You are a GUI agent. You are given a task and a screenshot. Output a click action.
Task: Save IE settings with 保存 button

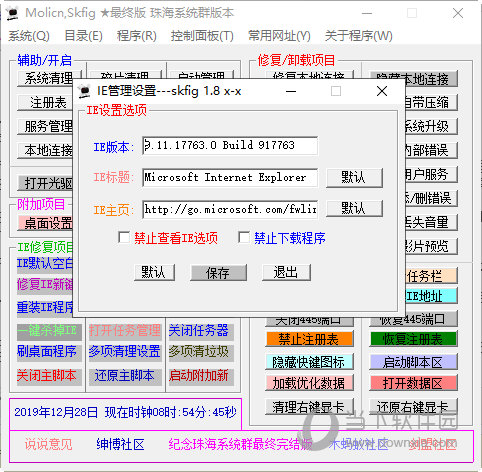[x=218, y=273]
